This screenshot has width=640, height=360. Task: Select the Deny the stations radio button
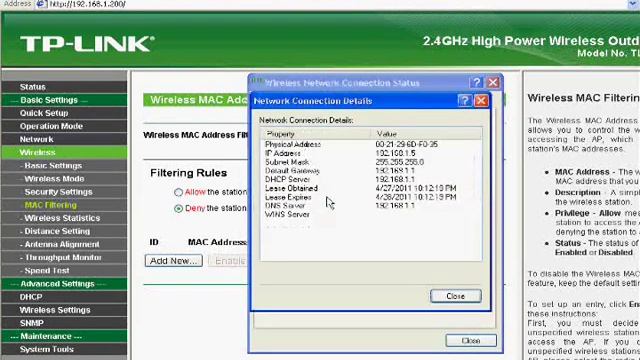(178, 209)
